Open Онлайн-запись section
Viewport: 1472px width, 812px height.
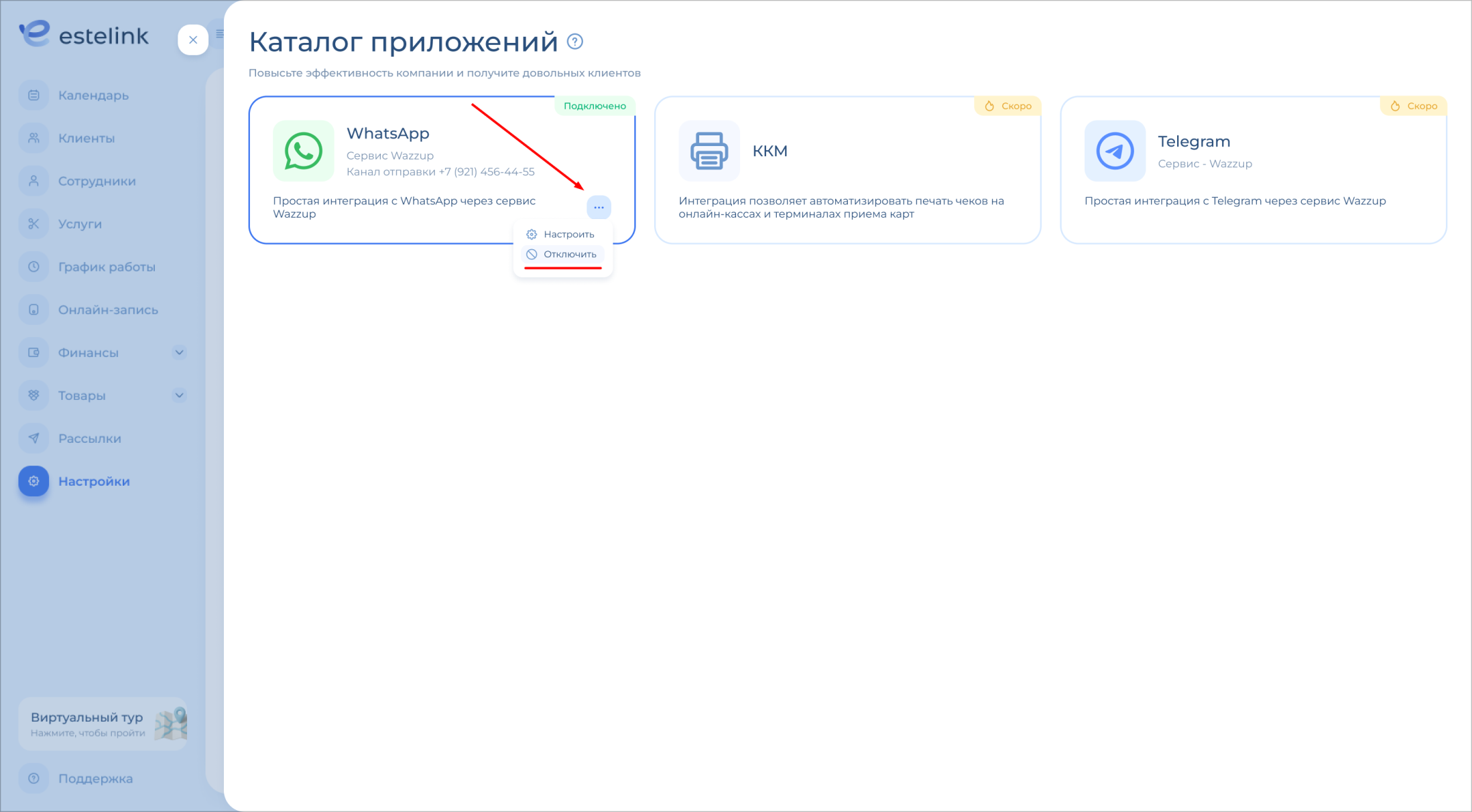(108, 310)
